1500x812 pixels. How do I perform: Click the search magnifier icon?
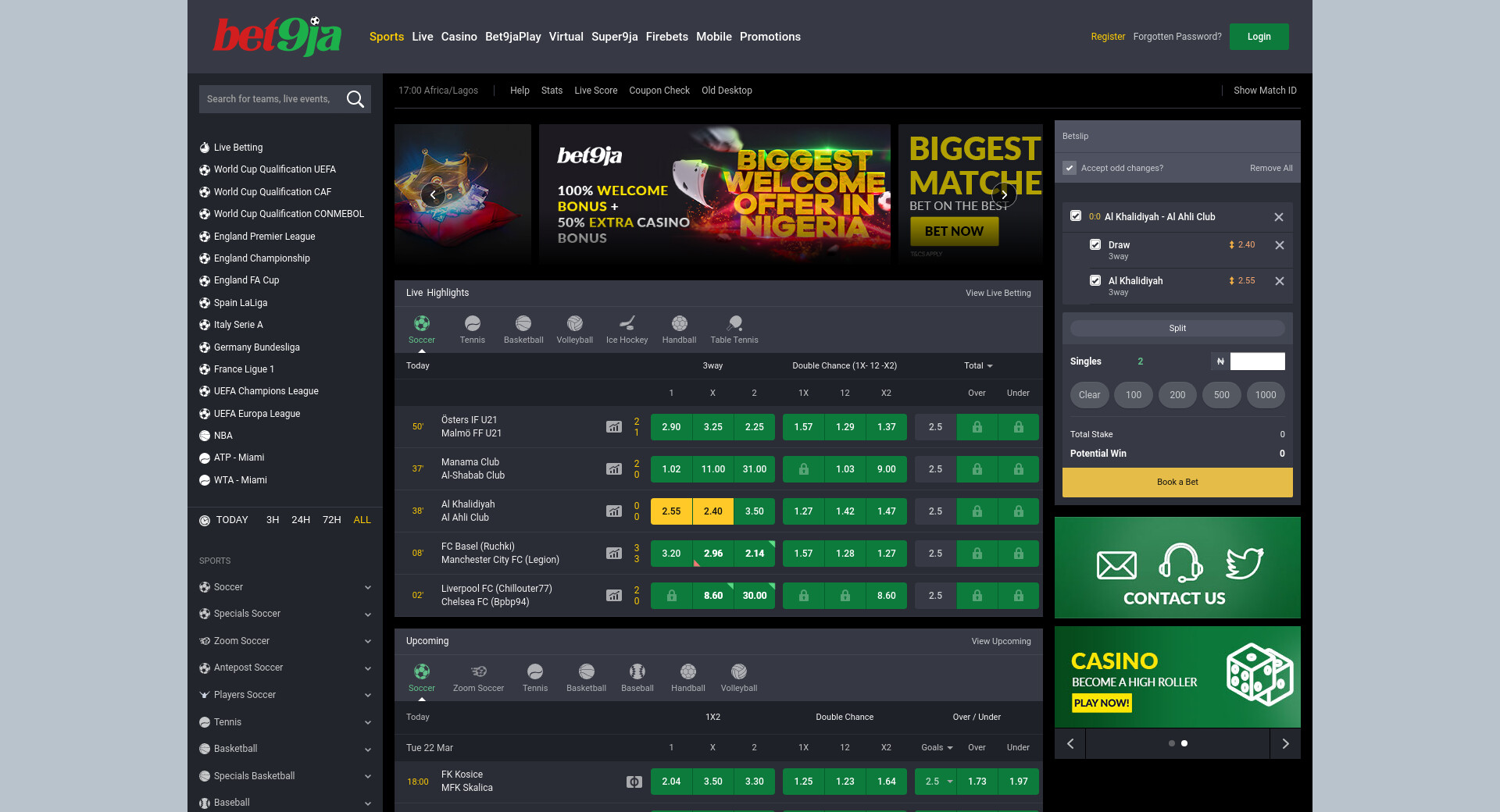[355, 99]
